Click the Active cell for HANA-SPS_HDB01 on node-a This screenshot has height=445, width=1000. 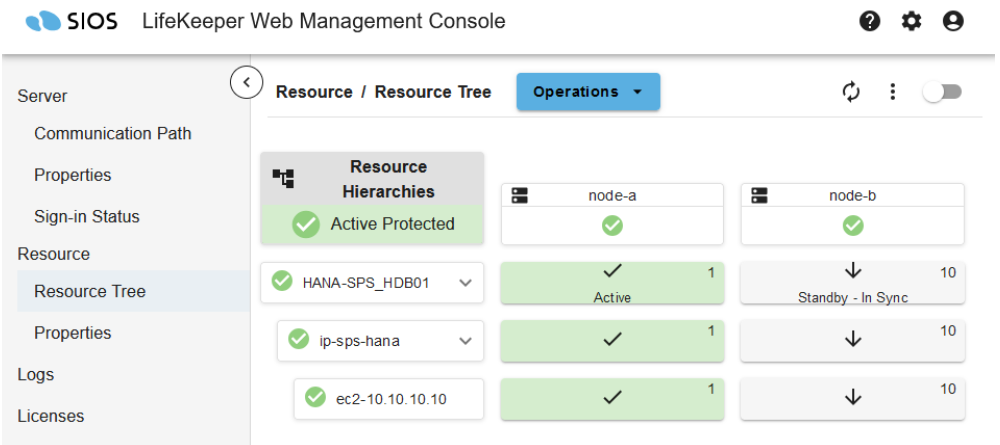[612, 283]
